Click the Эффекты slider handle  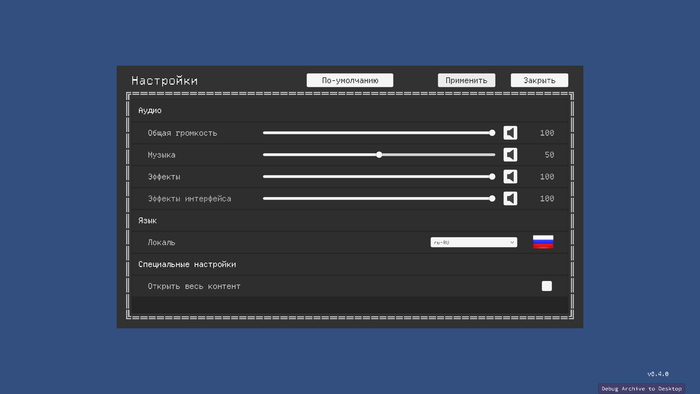492,177
